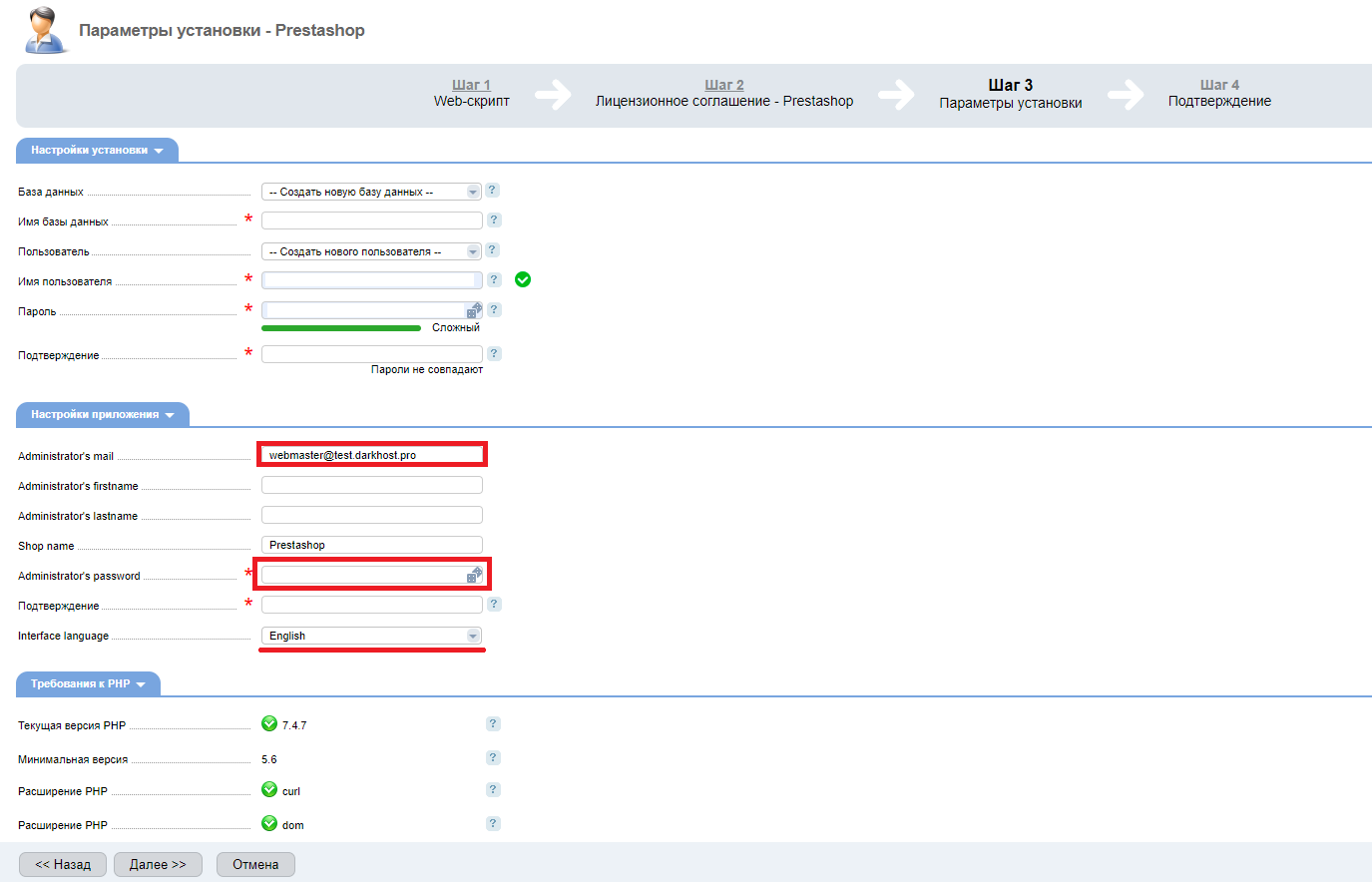Open the Interface language dropdown
This screenshot has height=882, width=1372.
[x=371, y=636]
